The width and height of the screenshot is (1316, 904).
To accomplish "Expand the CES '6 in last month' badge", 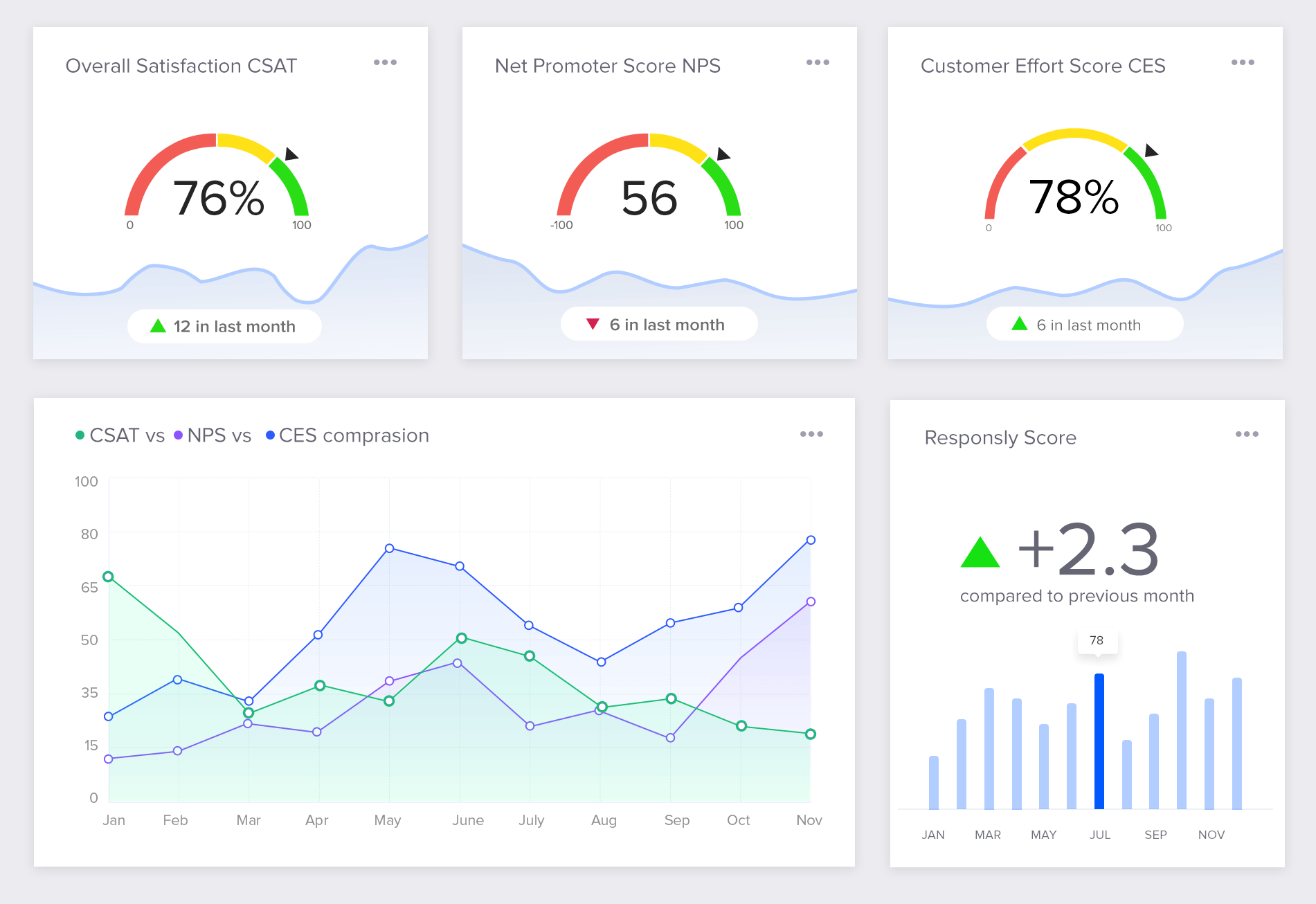I will point(1084,324).
